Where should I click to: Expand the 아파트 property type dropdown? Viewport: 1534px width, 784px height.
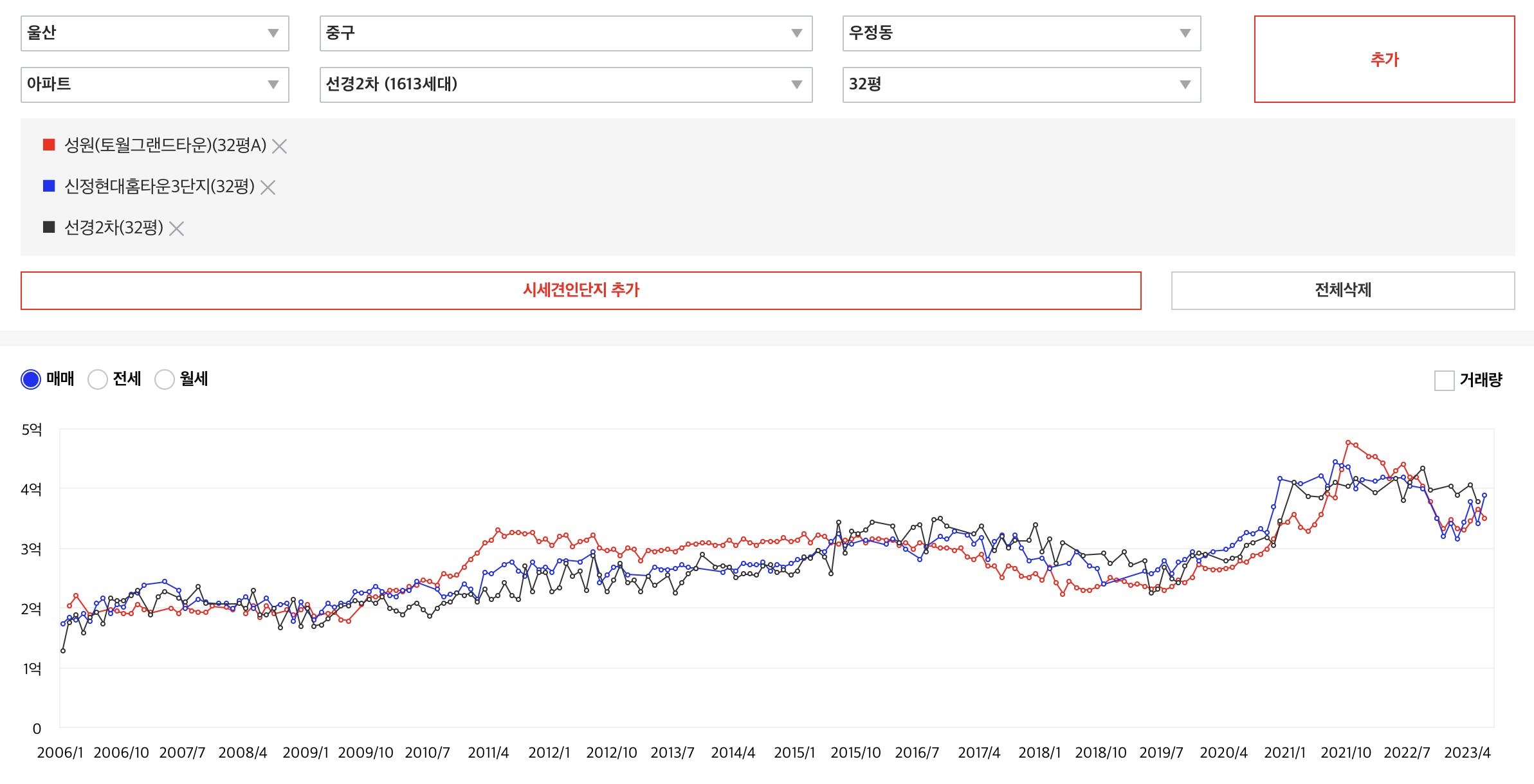pyautogui.click(x=154, y=85)
